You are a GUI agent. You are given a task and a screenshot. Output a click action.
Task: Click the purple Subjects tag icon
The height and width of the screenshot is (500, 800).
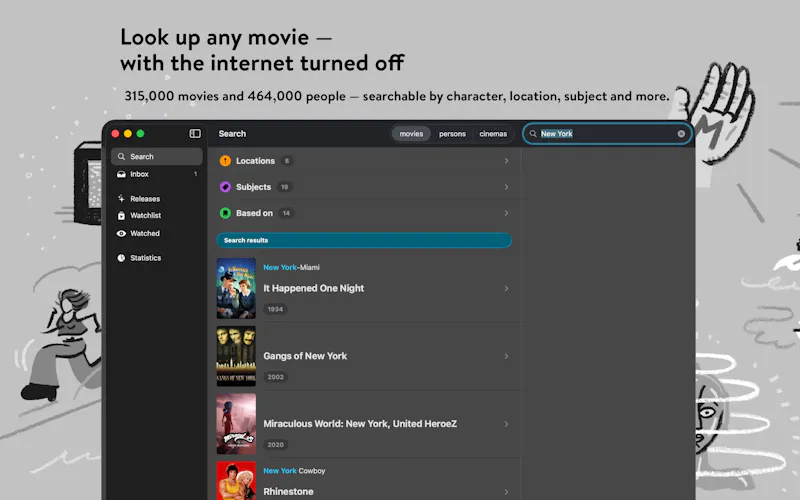click(x=225, y=187)
